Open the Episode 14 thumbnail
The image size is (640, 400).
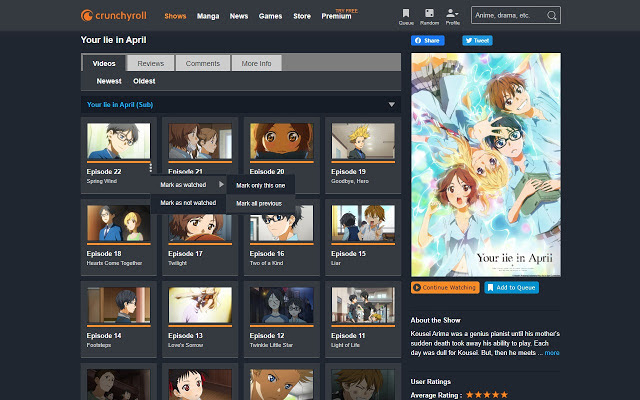(118, 305)
